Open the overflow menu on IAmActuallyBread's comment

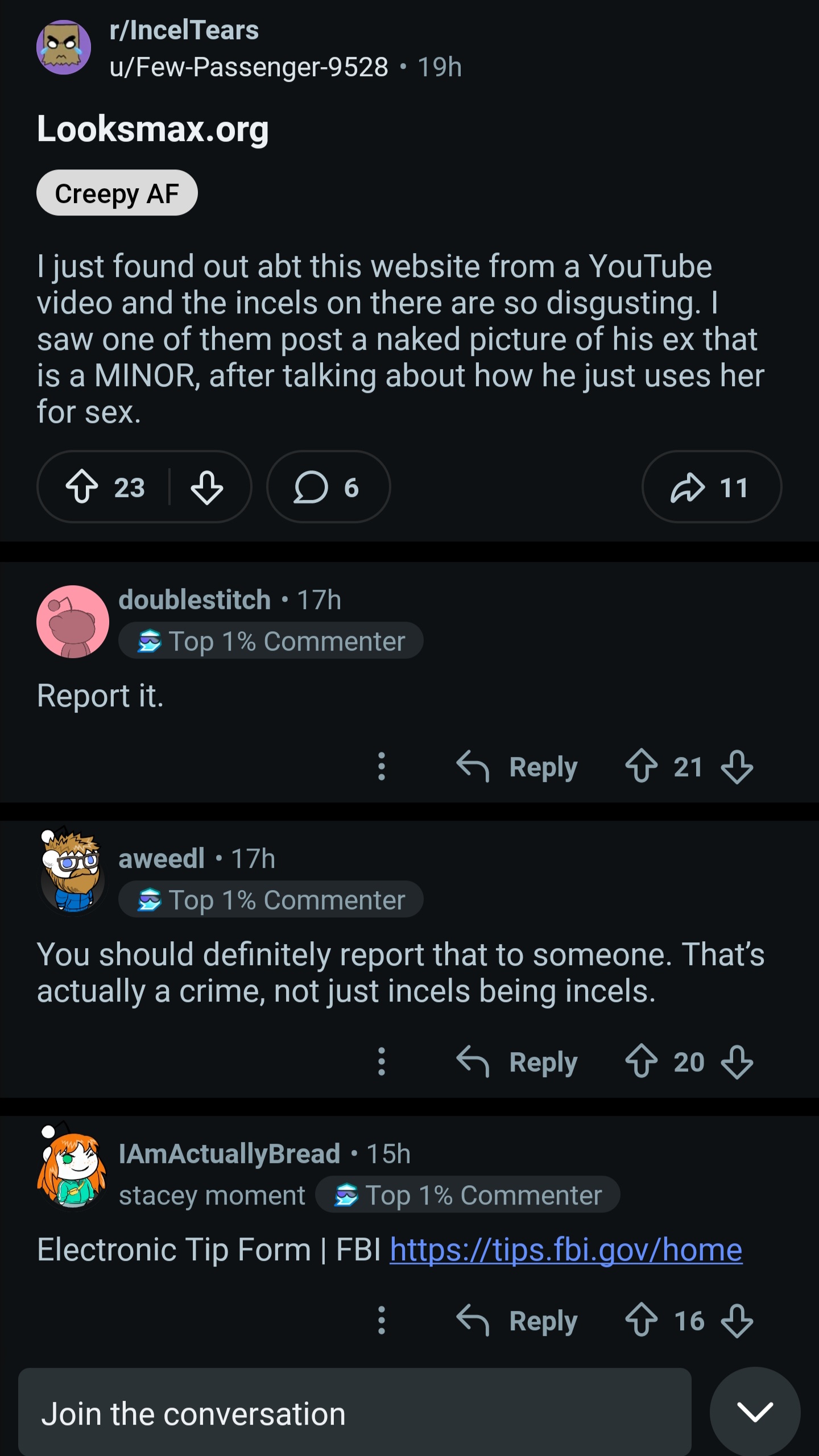click(382, 1320)
